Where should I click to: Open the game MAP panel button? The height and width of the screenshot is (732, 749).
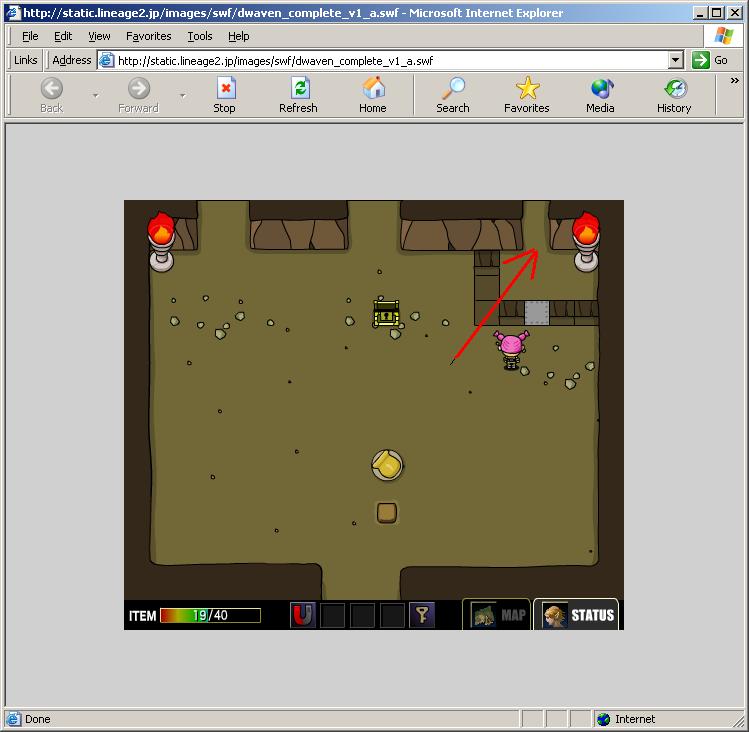(496, 614)
